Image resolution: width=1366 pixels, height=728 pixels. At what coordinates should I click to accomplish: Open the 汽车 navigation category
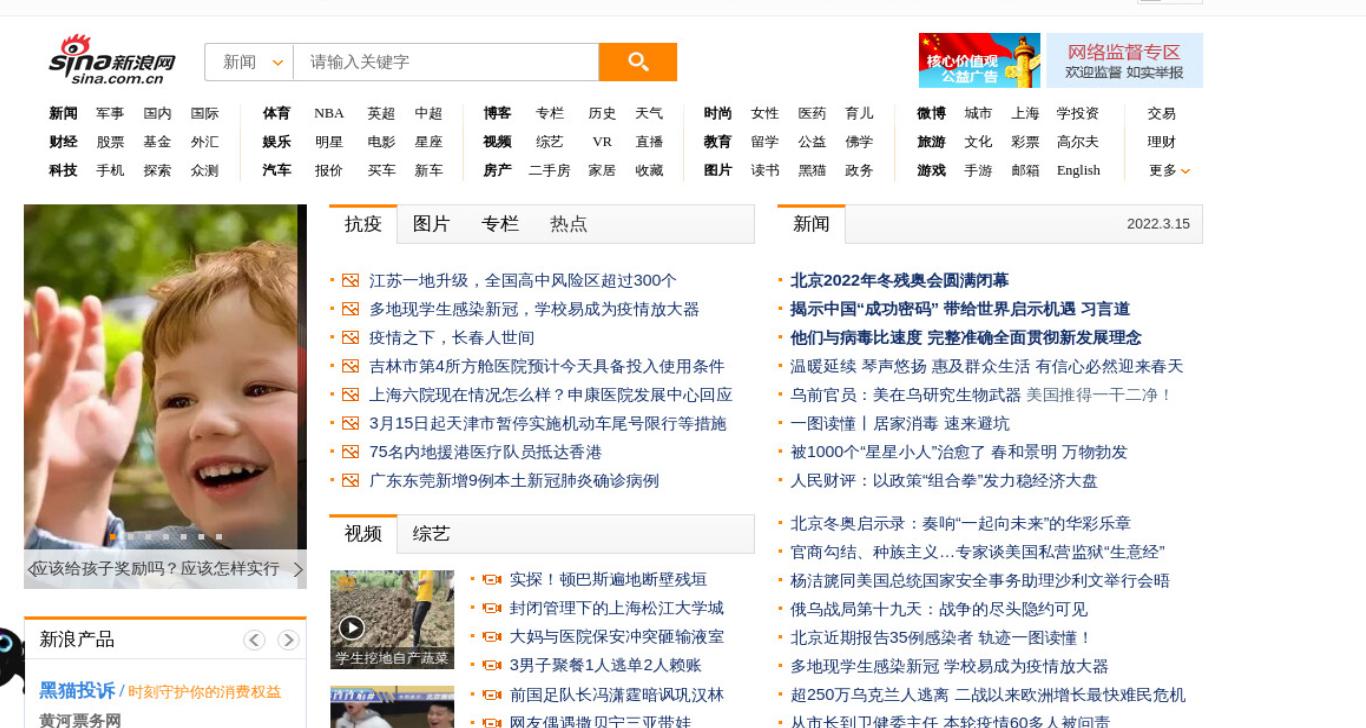click(x=277, y=171)
